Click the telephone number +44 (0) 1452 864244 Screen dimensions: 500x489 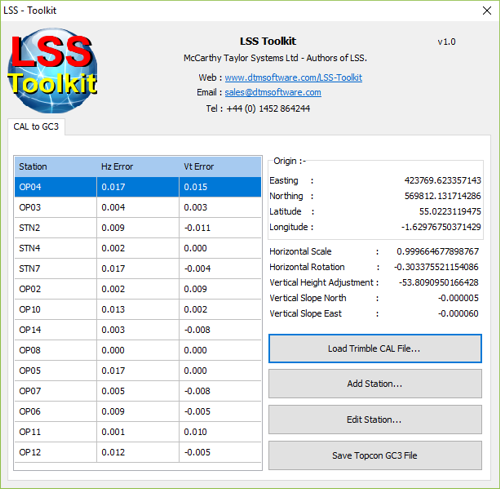(x=268, y=108)
